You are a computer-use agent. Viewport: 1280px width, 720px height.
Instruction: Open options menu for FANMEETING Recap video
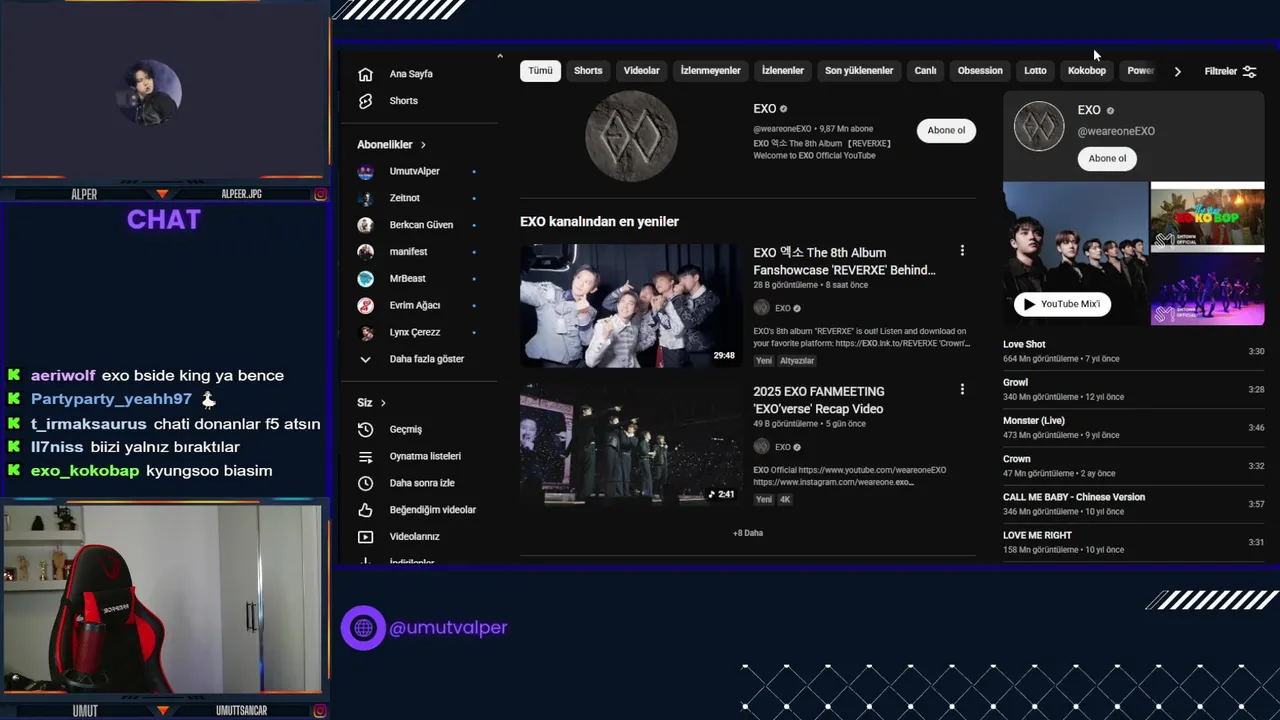click(962, 389)
